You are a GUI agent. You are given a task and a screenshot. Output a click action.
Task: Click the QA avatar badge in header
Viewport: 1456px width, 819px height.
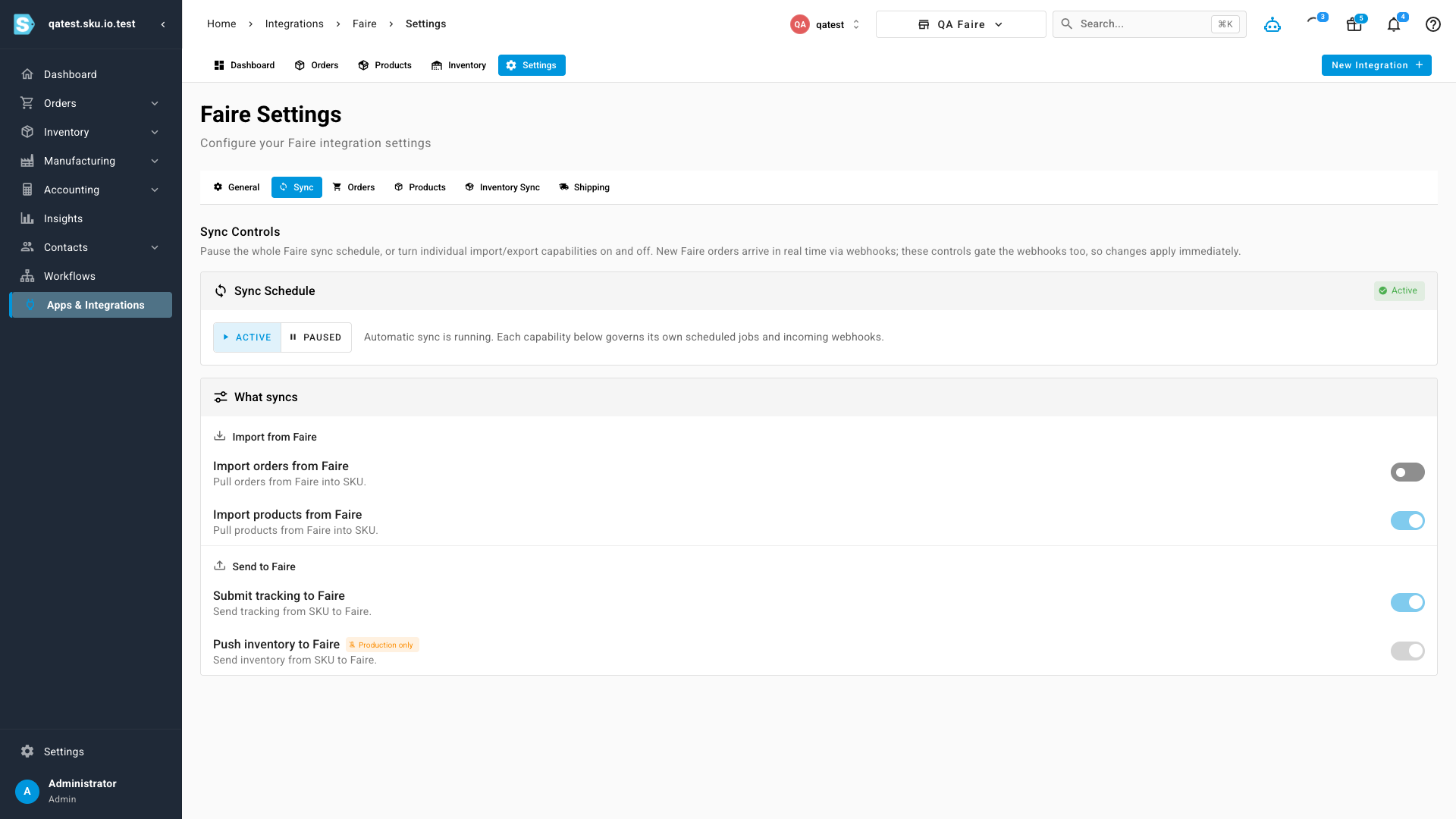click(x=800, y=24)
